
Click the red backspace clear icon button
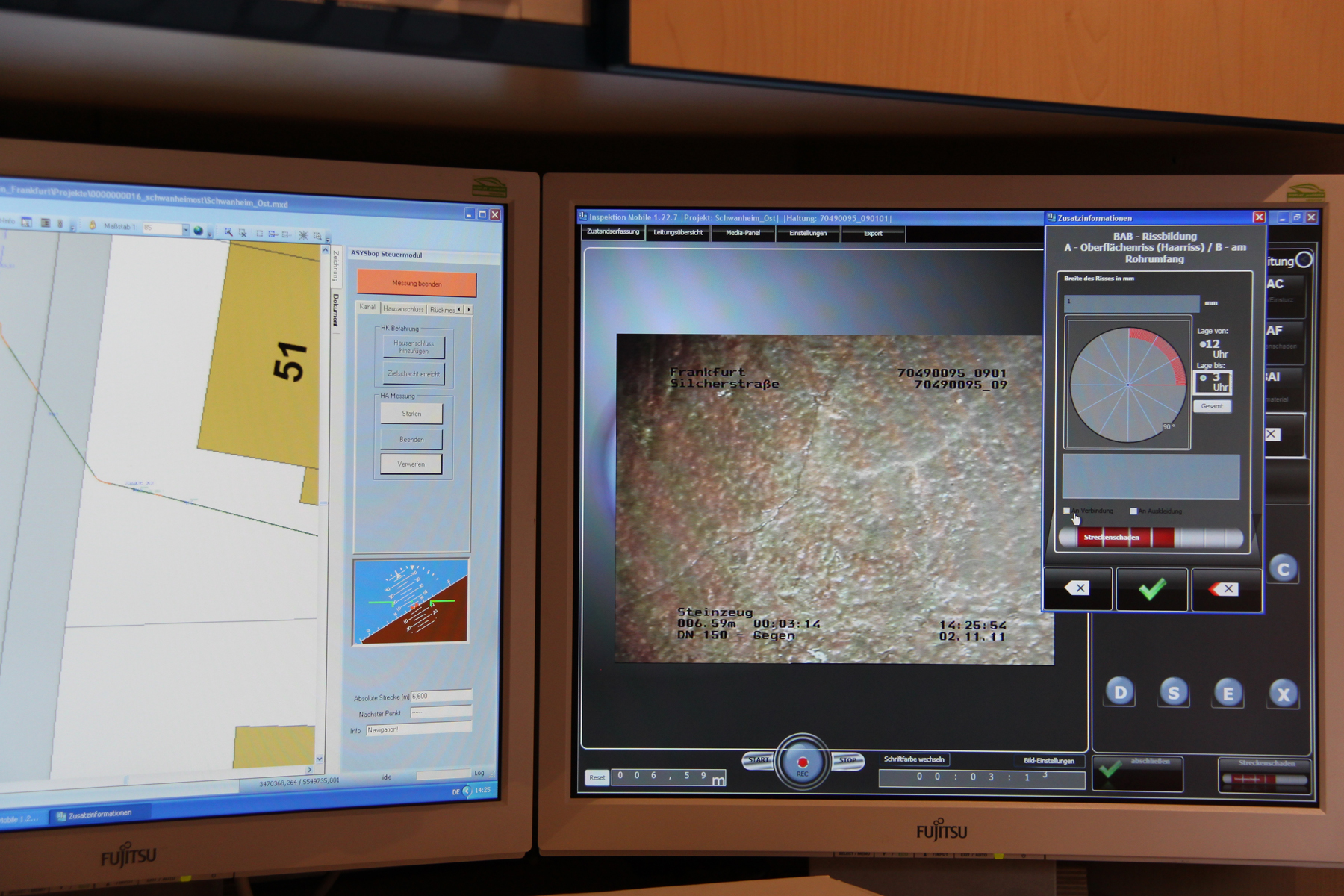pos(1226,590)
